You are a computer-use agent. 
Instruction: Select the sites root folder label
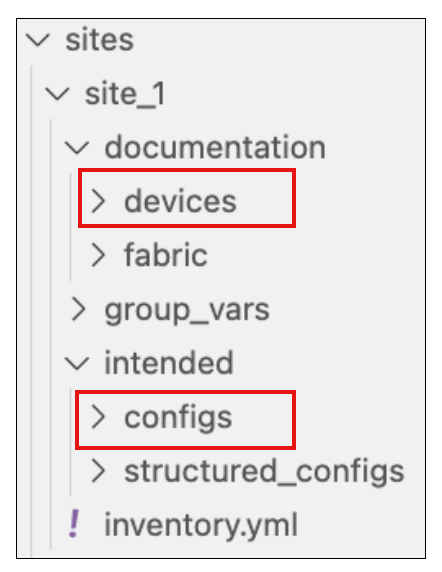100,40
